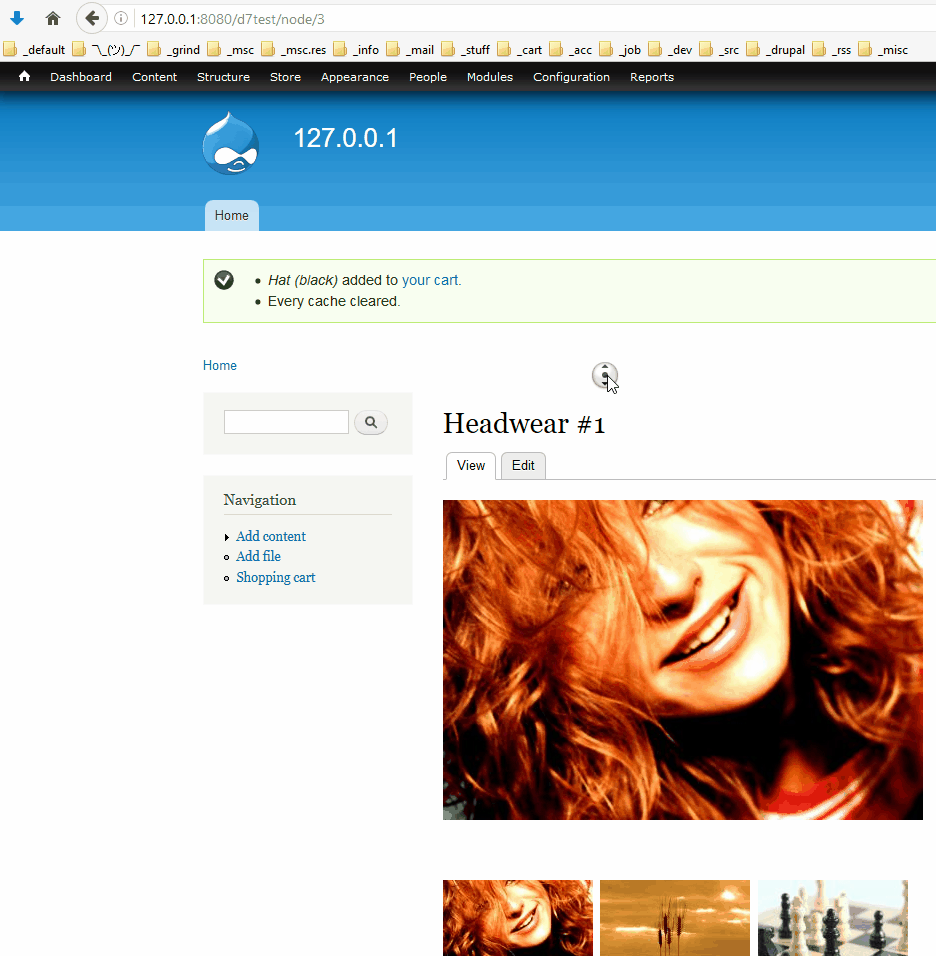Open the _drupal bookmarks folder
936x956 pixels.
776,50
